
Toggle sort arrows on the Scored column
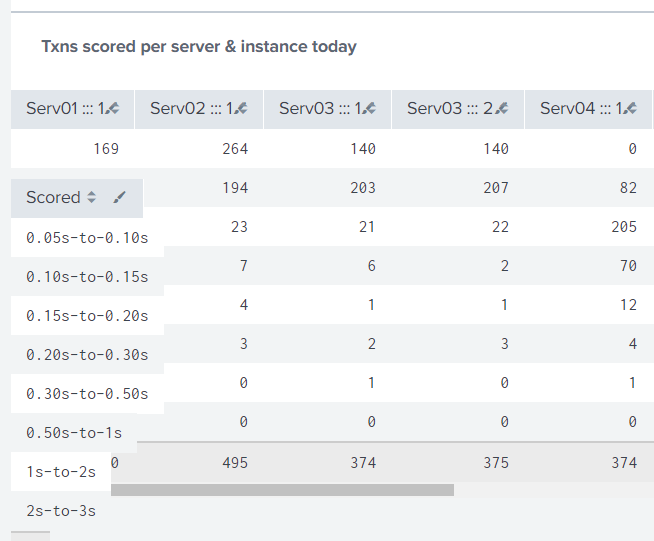tap(92, 198)
